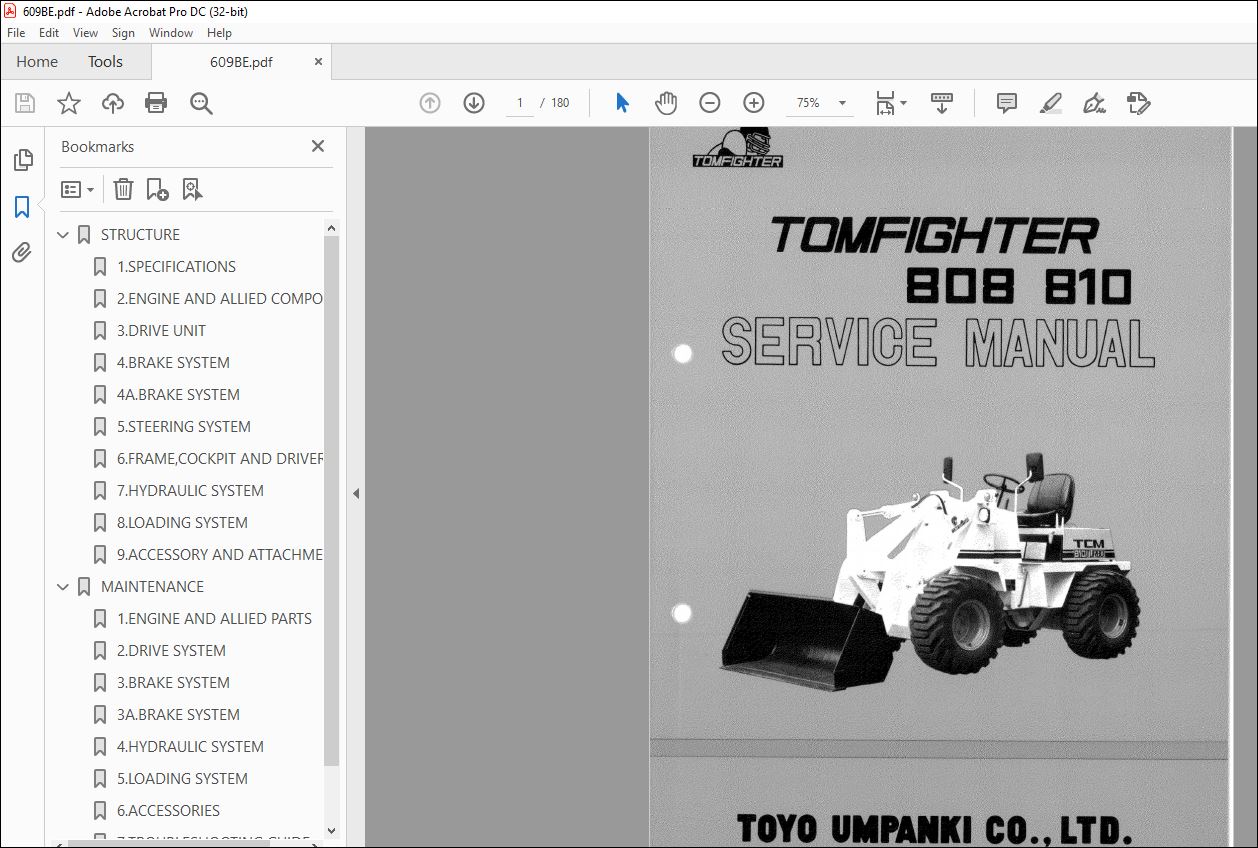Bookmark the document with the star icon
This screenshot has width=1258, height=848.
69,103
